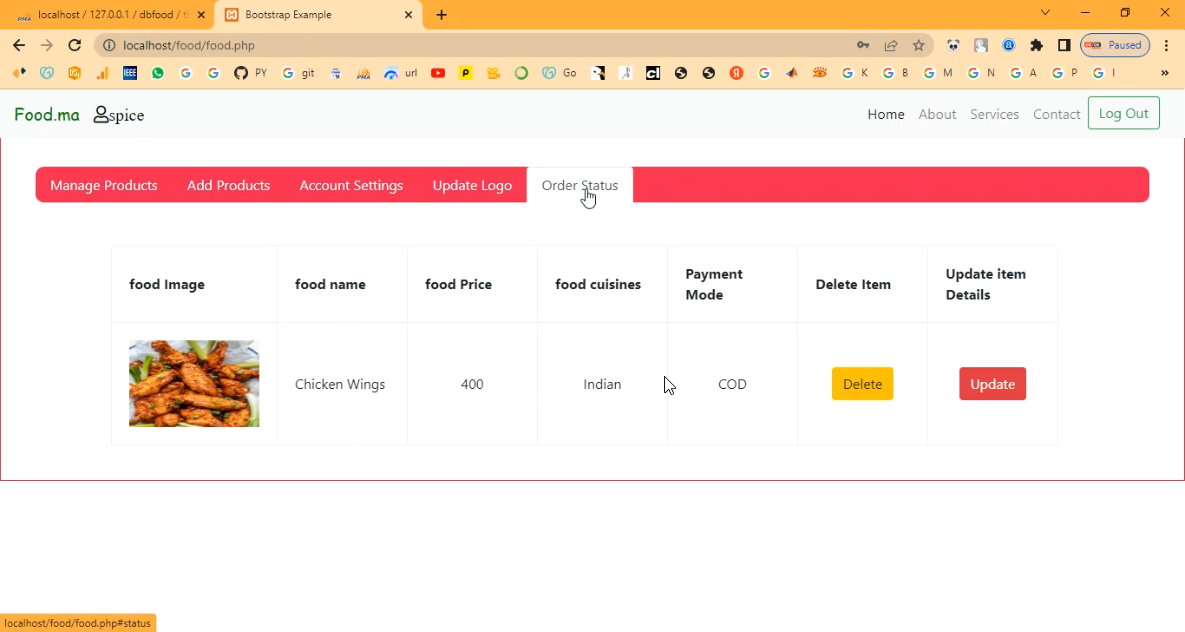Viewport: 1185px width, 632px height.
Task: Open the phpMyAdmin bookmark icon
Action: (364, 73)
